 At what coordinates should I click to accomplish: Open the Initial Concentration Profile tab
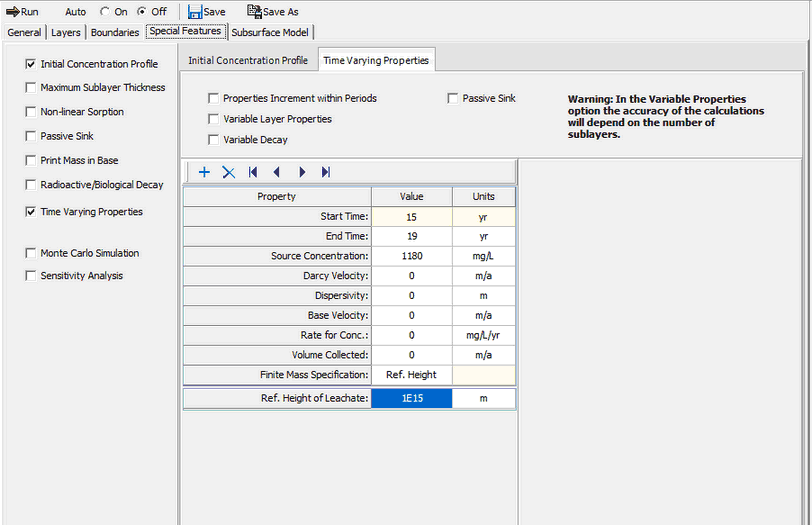pyautogui.click(x=248, y=60)
